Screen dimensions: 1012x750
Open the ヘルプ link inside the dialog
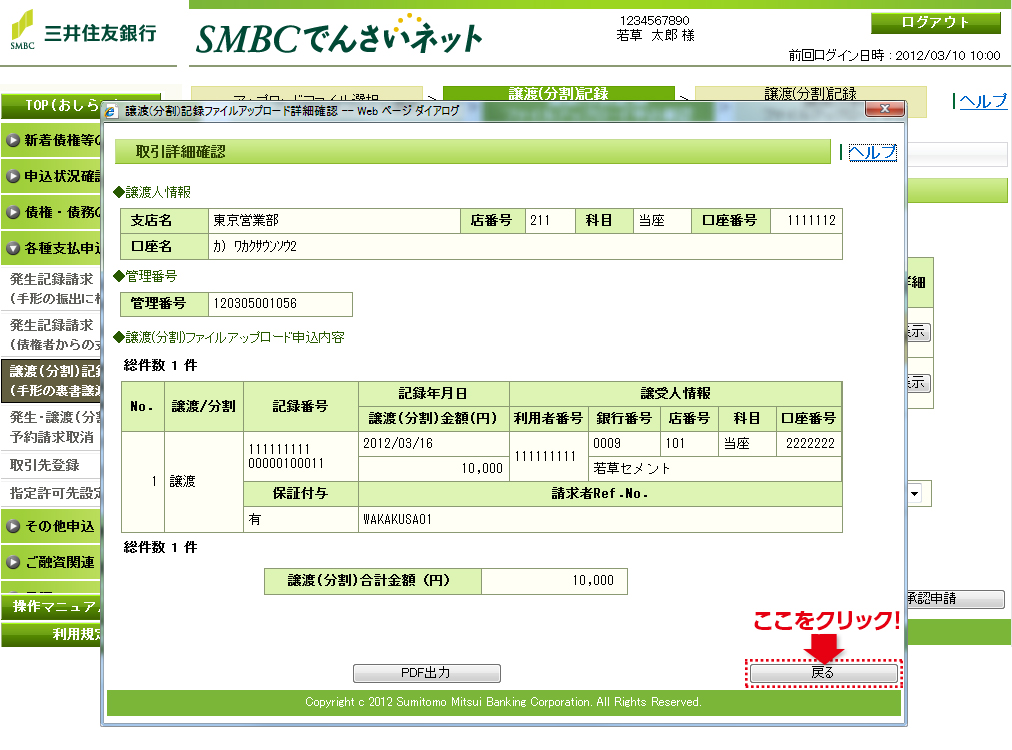pos(873,152)
